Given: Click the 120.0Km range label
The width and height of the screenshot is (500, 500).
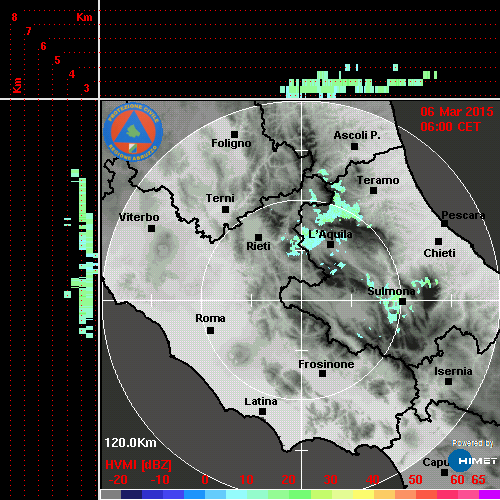Looking at the screenshot, I should (130, 443).
